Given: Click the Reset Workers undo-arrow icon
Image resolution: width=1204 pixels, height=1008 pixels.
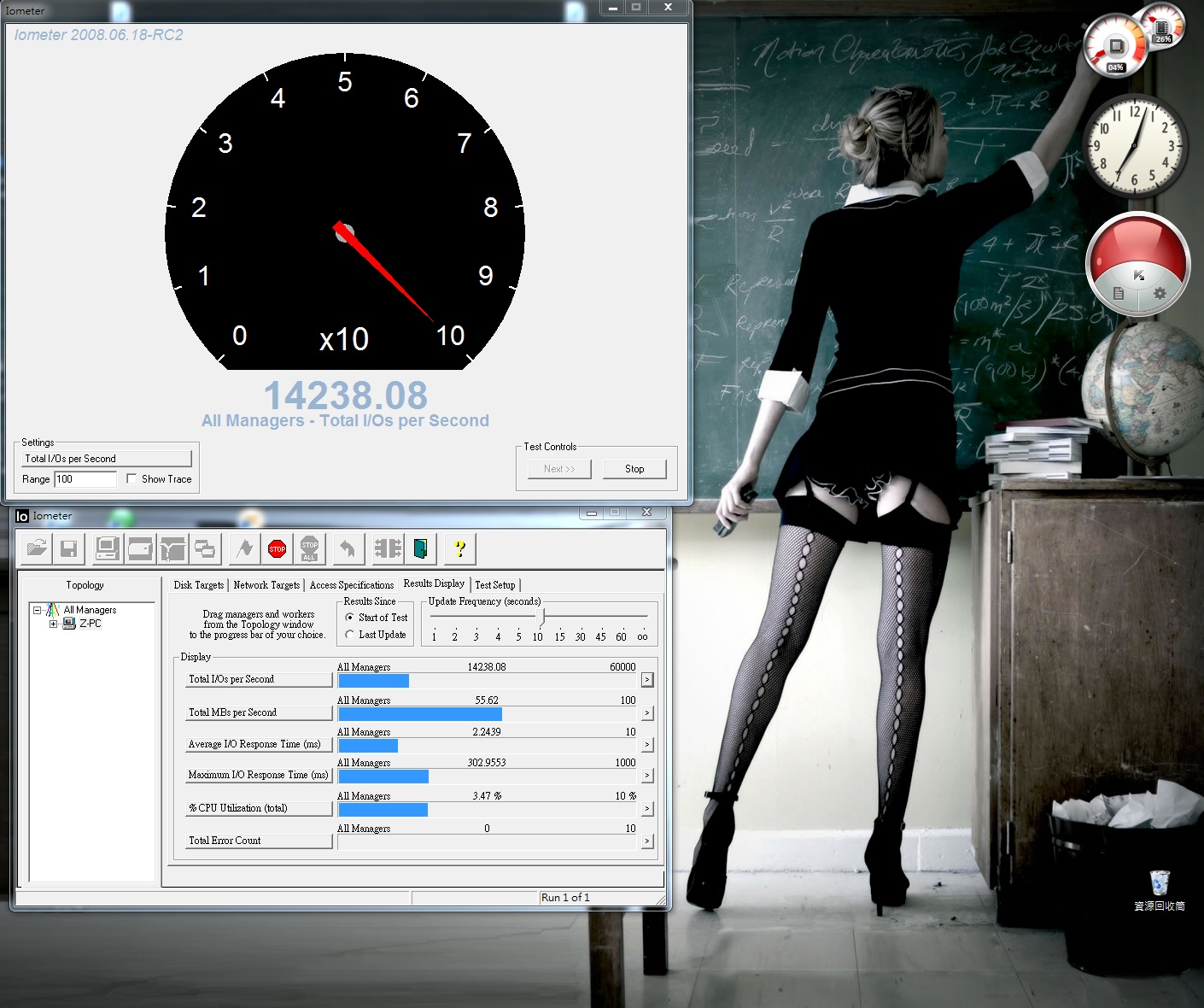Looking at the screenshot, I should coord(348,549).
